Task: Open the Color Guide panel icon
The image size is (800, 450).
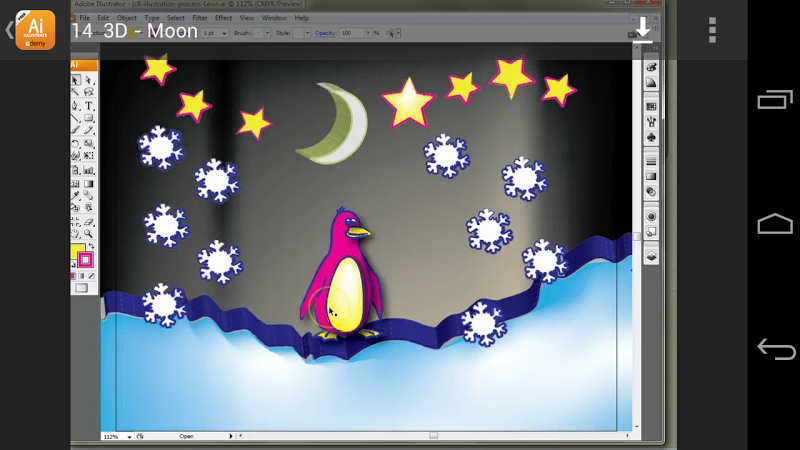Action: coord(651,83)
